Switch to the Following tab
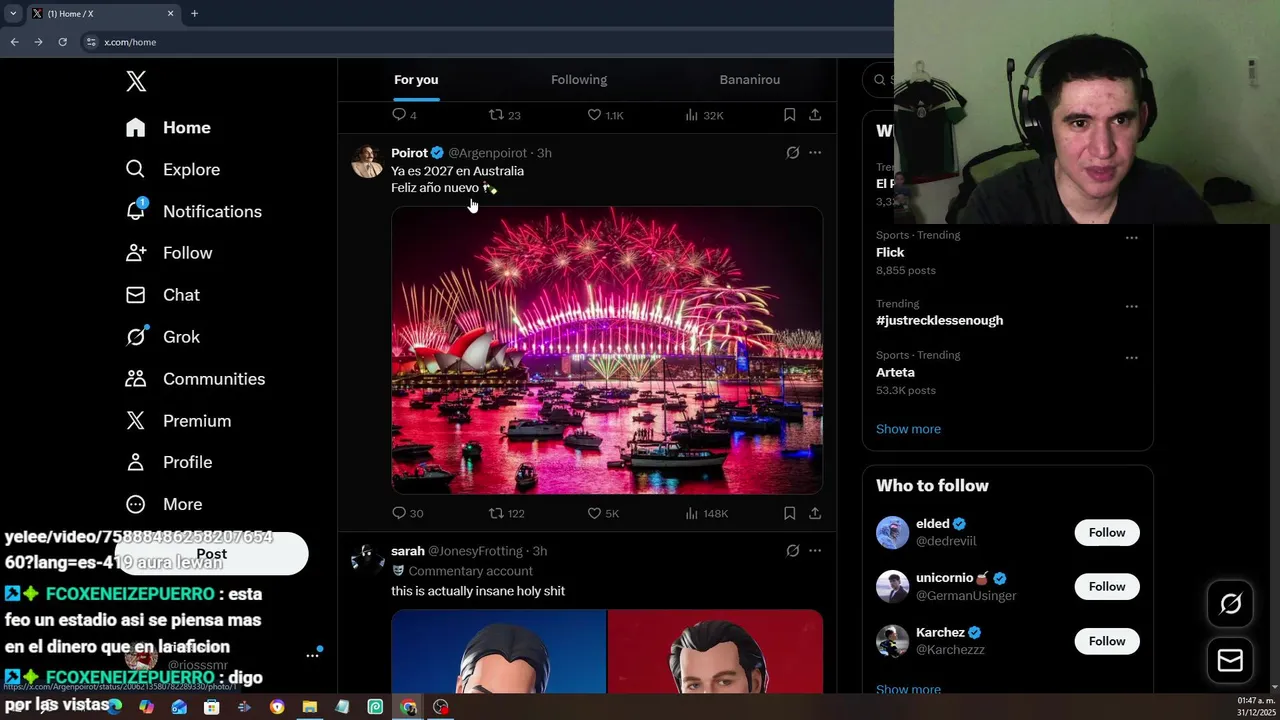The width and height of the screenshot is (1280, 720). click(x=579, y=80)
